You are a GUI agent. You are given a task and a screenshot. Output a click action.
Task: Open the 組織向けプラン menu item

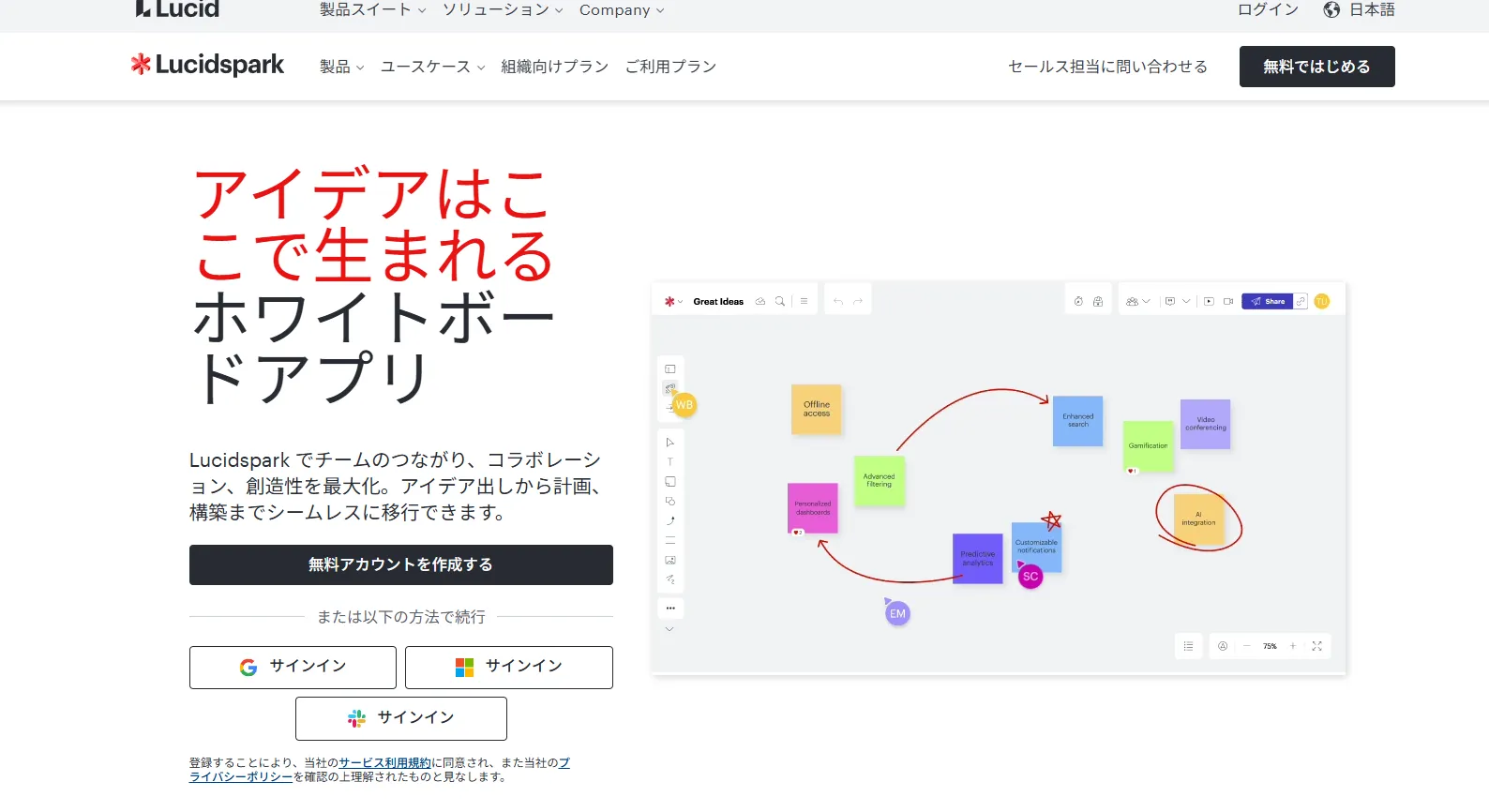point(554,67)
